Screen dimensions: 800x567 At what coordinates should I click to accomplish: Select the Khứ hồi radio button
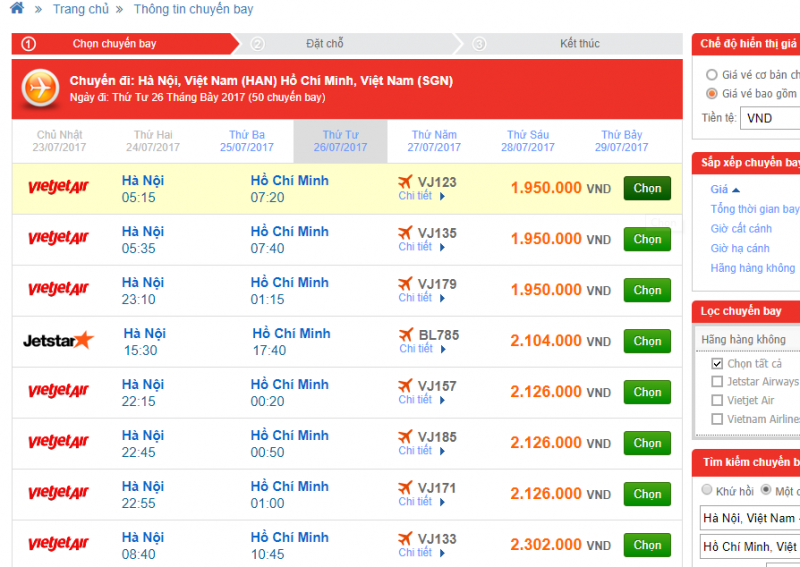[x=707, y=490]
